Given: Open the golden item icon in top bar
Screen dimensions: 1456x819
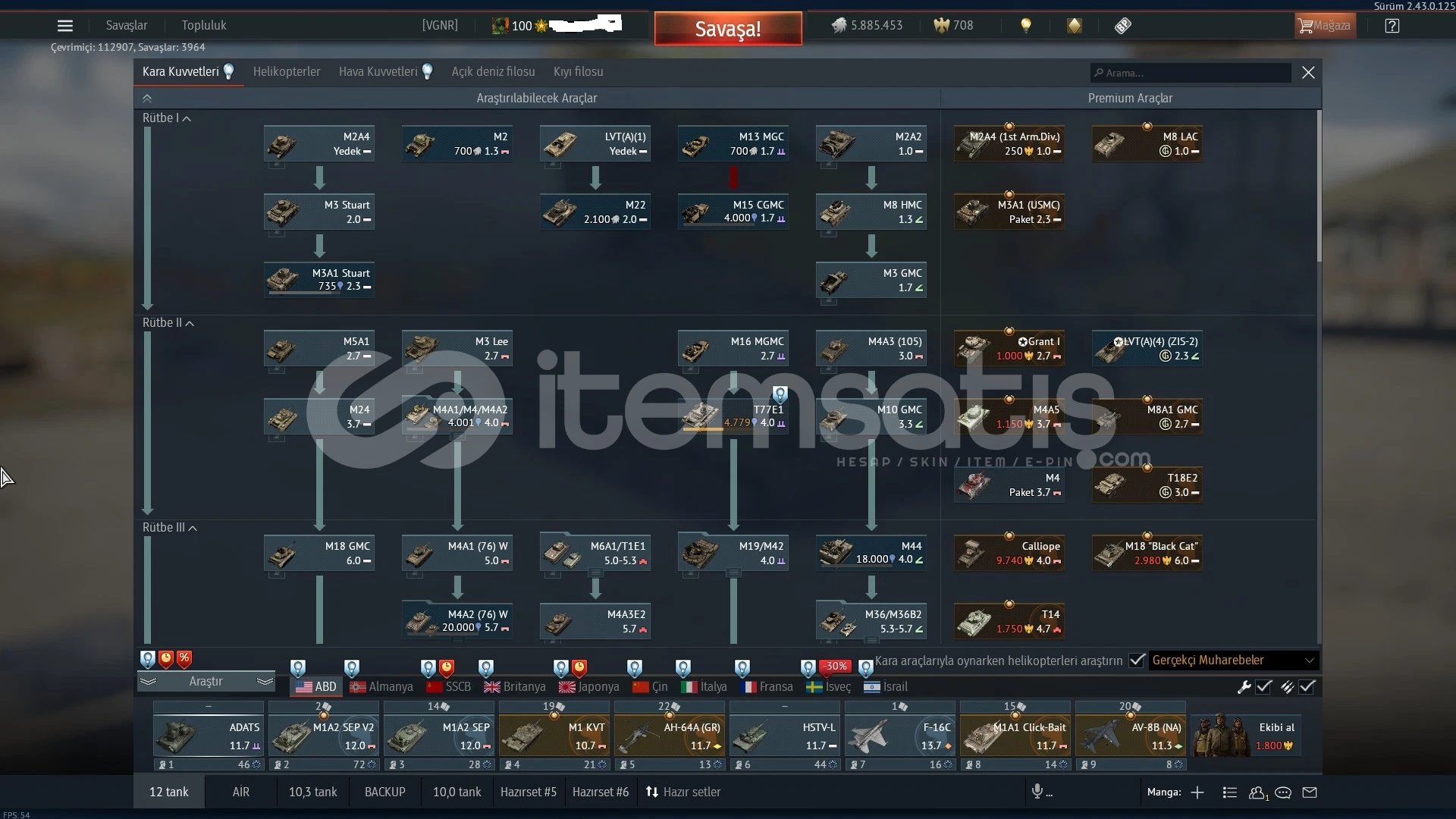Looking at the screenshot, I should click(x=1075, y=26).
